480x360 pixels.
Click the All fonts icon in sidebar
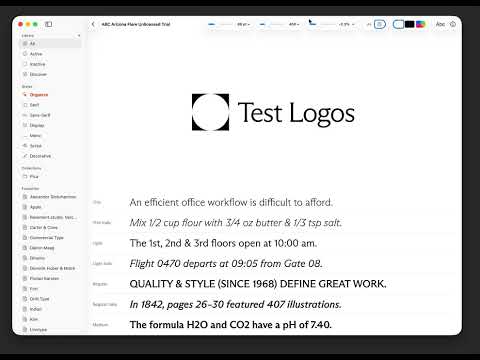25,44
